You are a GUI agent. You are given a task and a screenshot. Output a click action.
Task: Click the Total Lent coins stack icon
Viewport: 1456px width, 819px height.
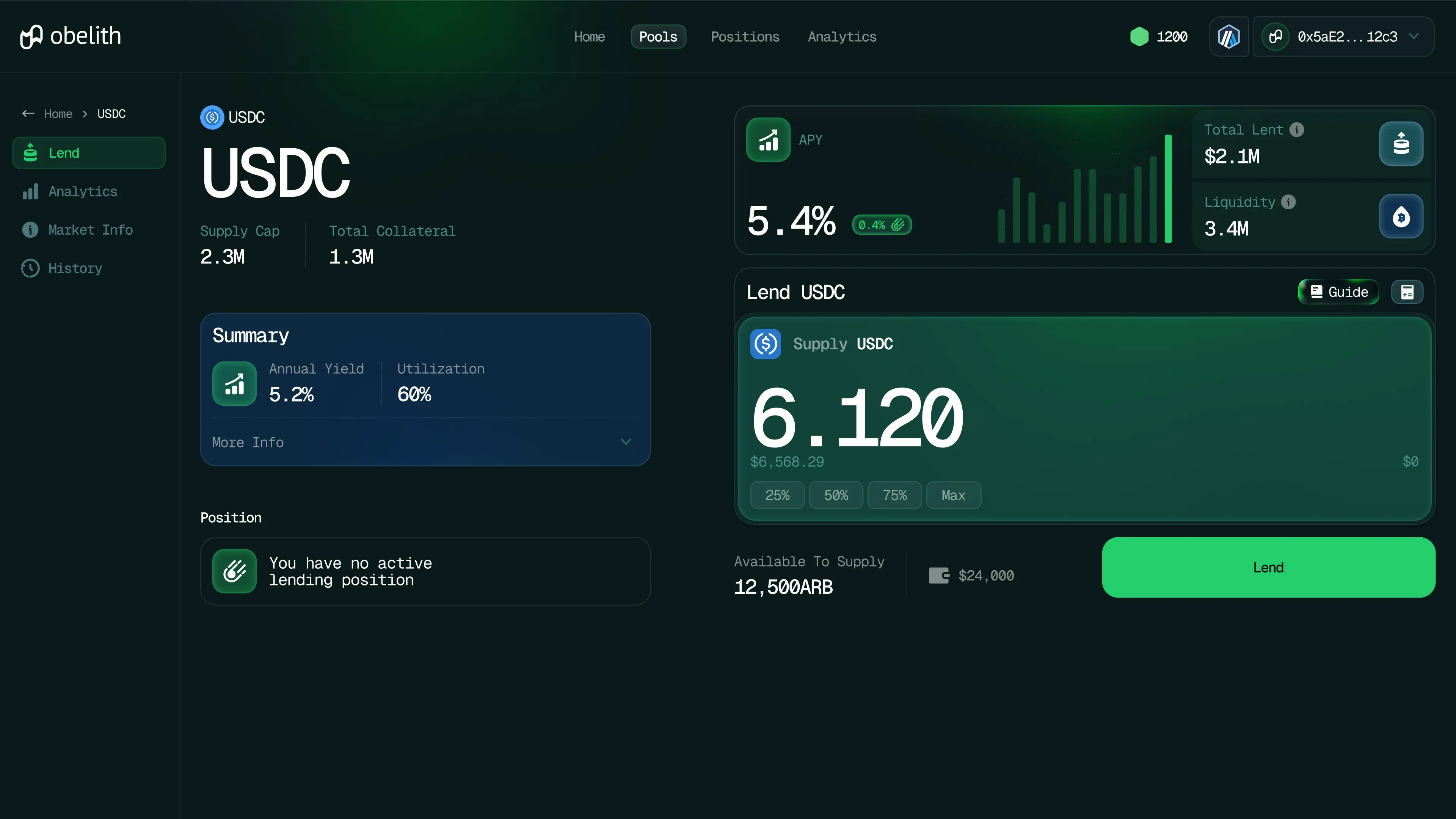[1401, 144]
